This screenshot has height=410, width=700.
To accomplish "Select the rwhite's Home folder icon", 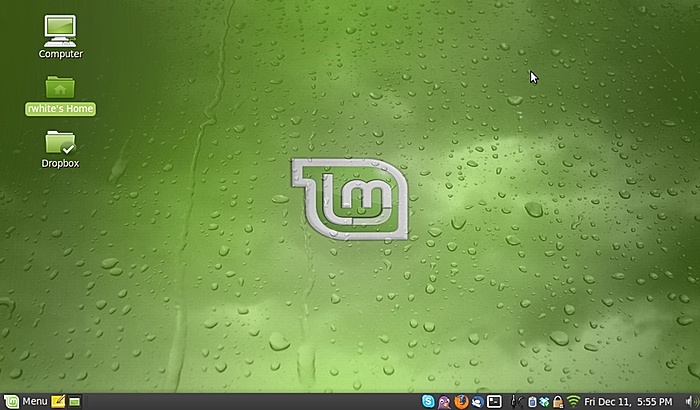I will click(60, 87).
